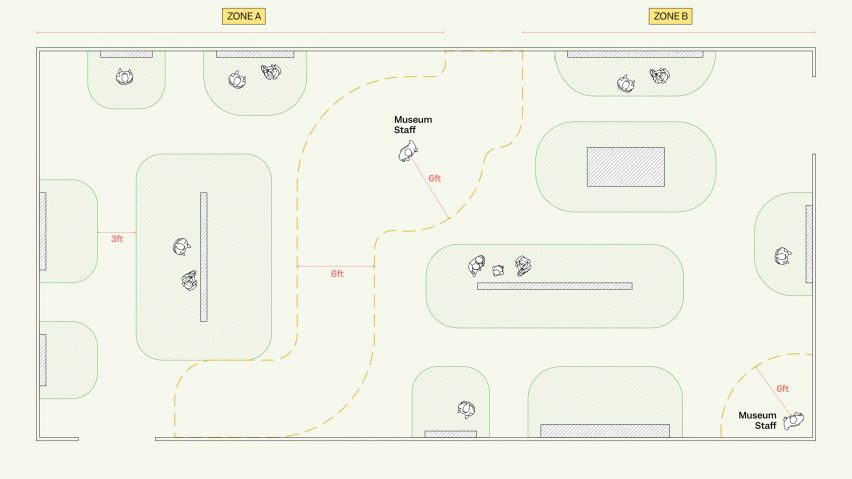Click the ZONE B yellow label

pyautogui.click(x=671, y=16)
